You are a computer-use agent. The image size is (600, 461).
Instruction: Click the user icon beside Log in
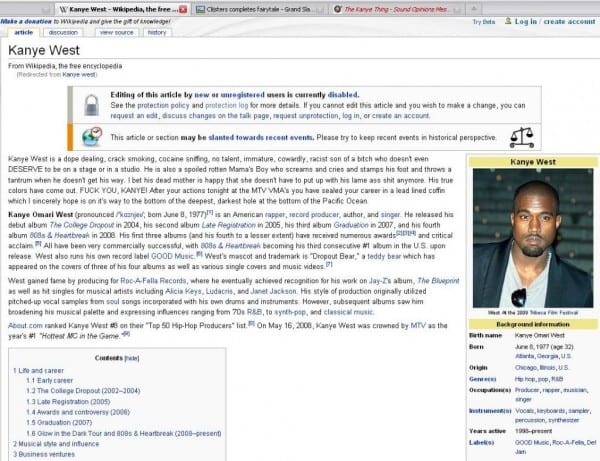click(x=508, y=21)
